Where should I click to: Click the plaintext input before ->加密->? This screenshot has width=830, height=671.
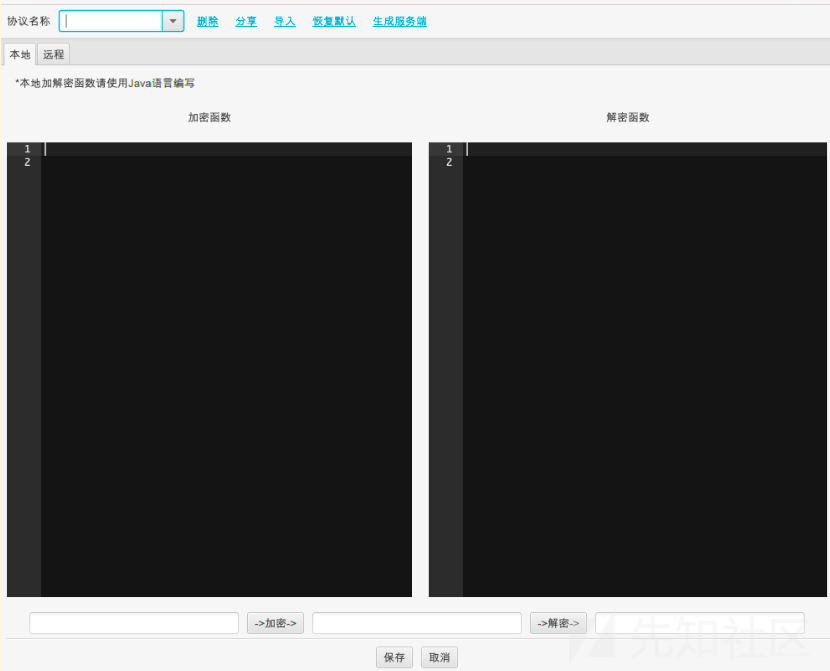(x=134, y=623)
